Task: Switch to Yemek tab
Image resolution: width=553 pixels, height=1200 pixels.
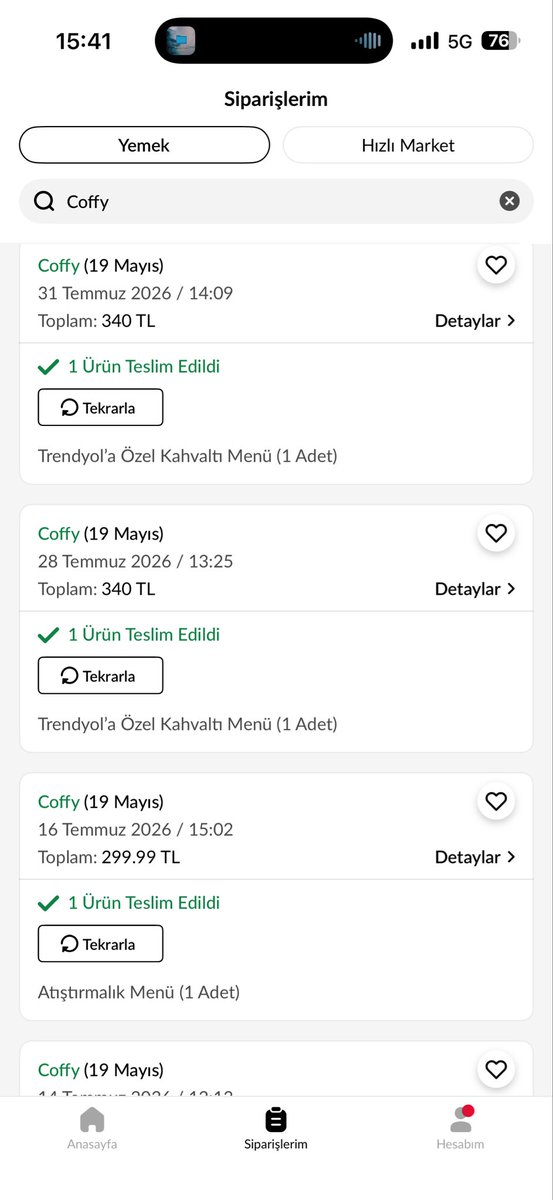Action: 144,145
